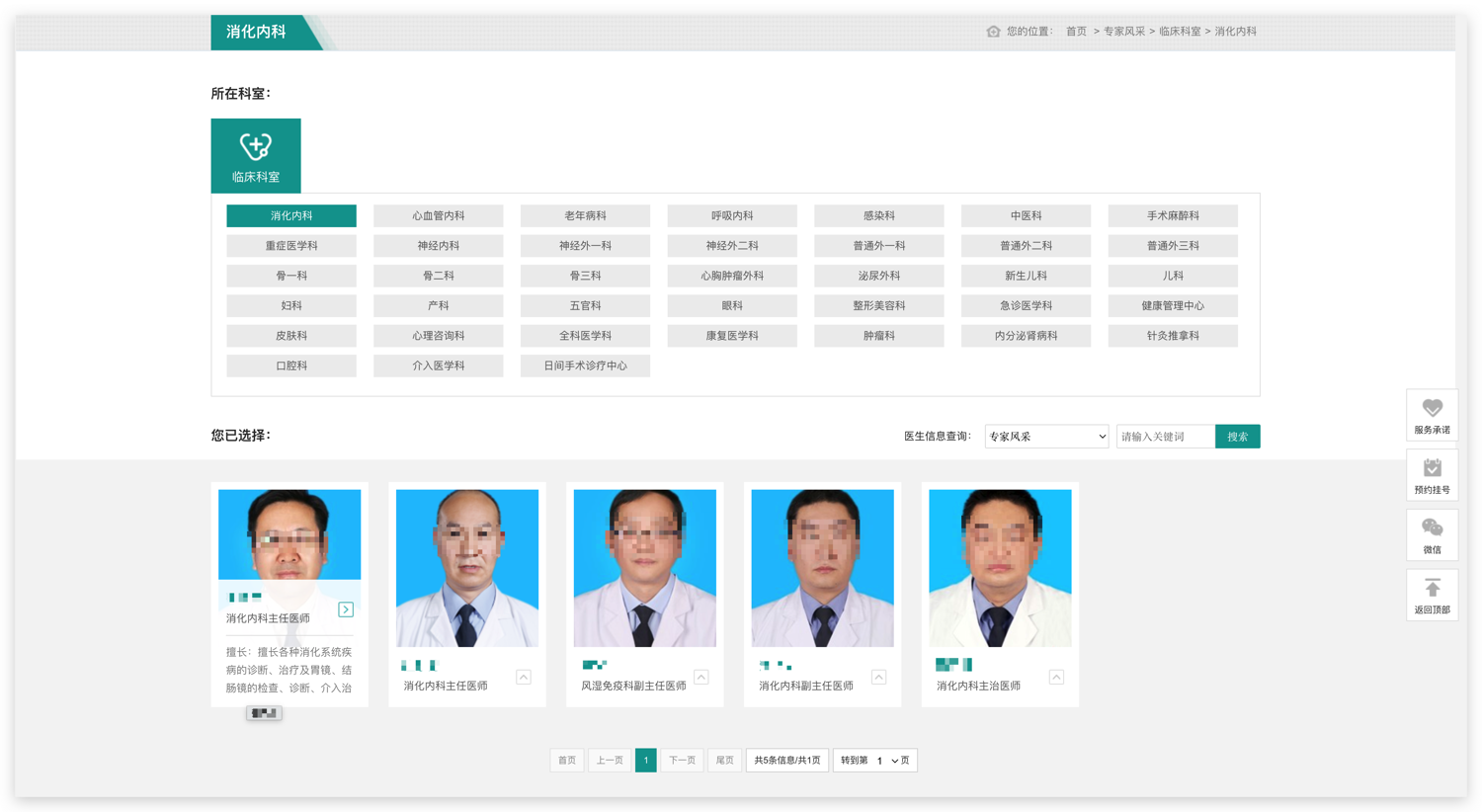Click the 临床科室 breadcrumb link
Image resolution: width=1482 pixels, height=812 pixels.
[1179, 32]
